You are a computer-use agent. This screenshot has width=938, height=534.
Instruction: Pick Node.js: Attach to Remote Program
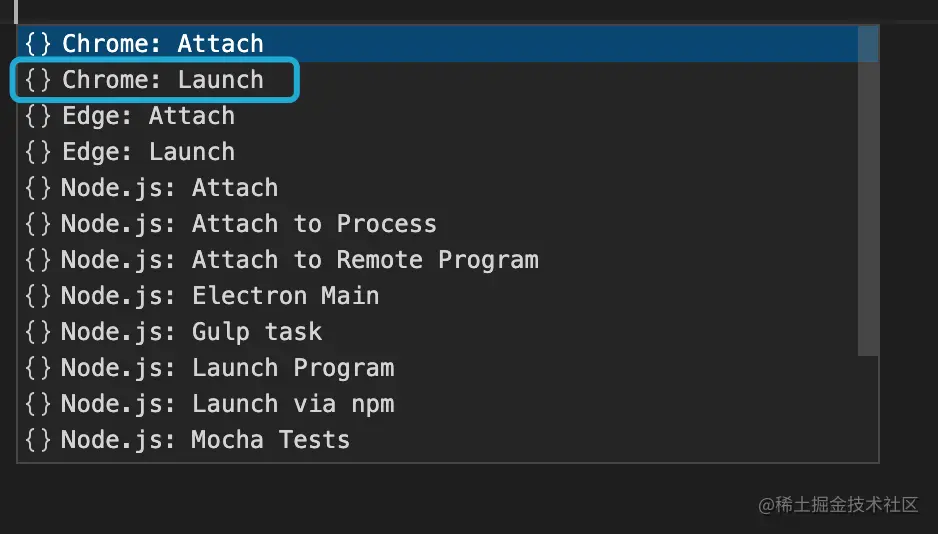click(x=299, y=260)
